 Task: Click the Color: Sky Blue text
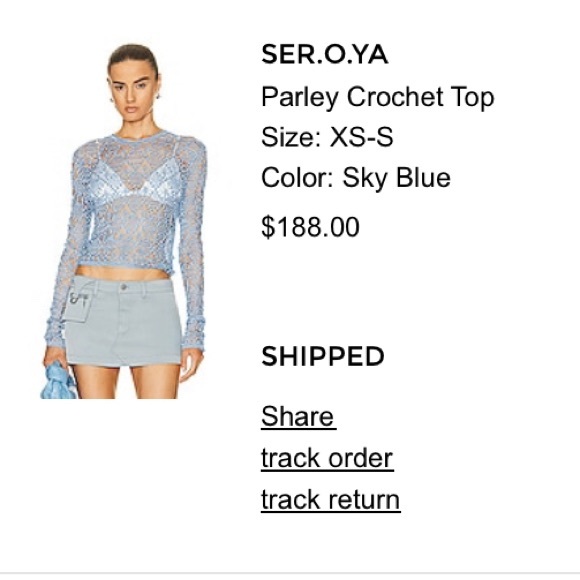pos(355,178)
